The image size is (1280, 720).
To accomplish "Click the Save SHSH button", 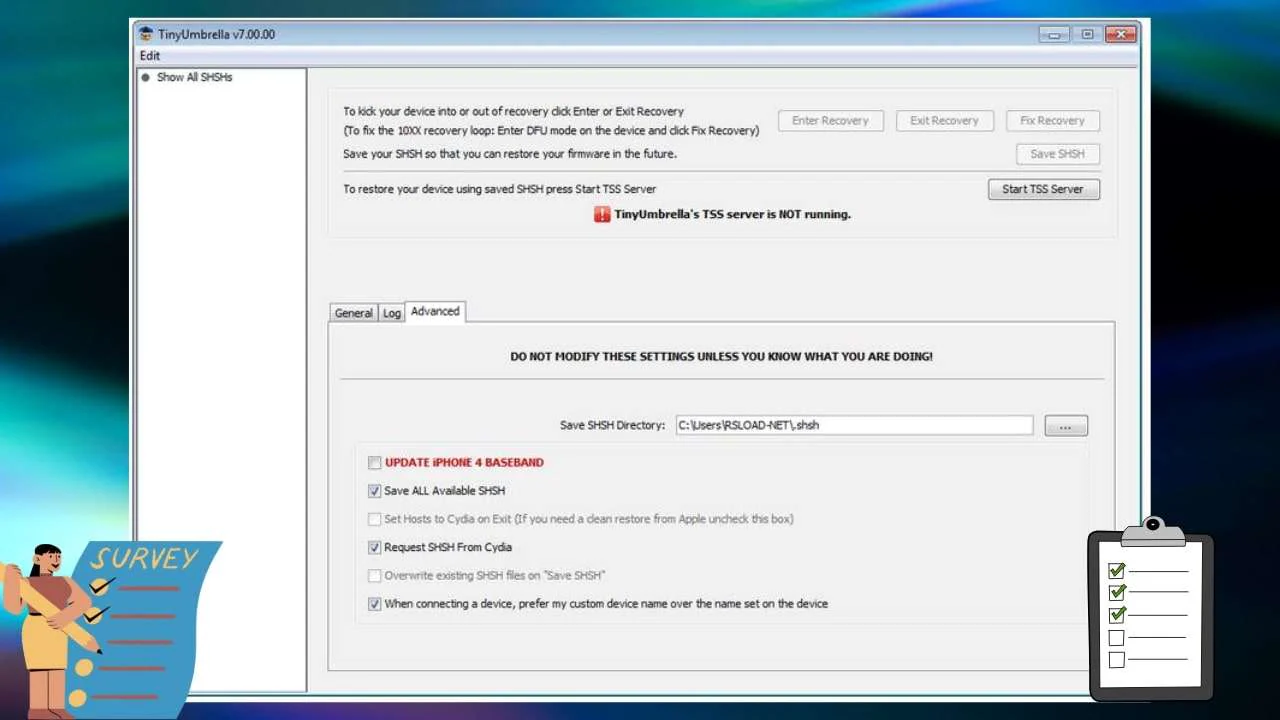I will coord(1057,154).
